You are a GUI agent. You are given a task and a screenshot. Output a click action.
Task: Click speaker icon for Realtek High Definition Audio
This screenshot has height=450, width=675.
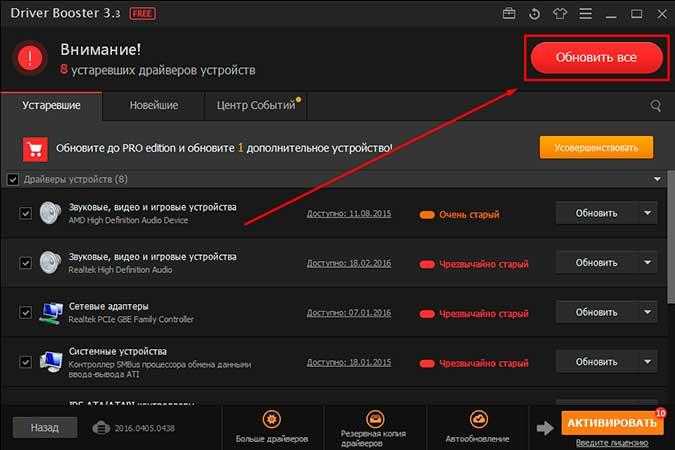pyautogui.click(x=50, y=262)
